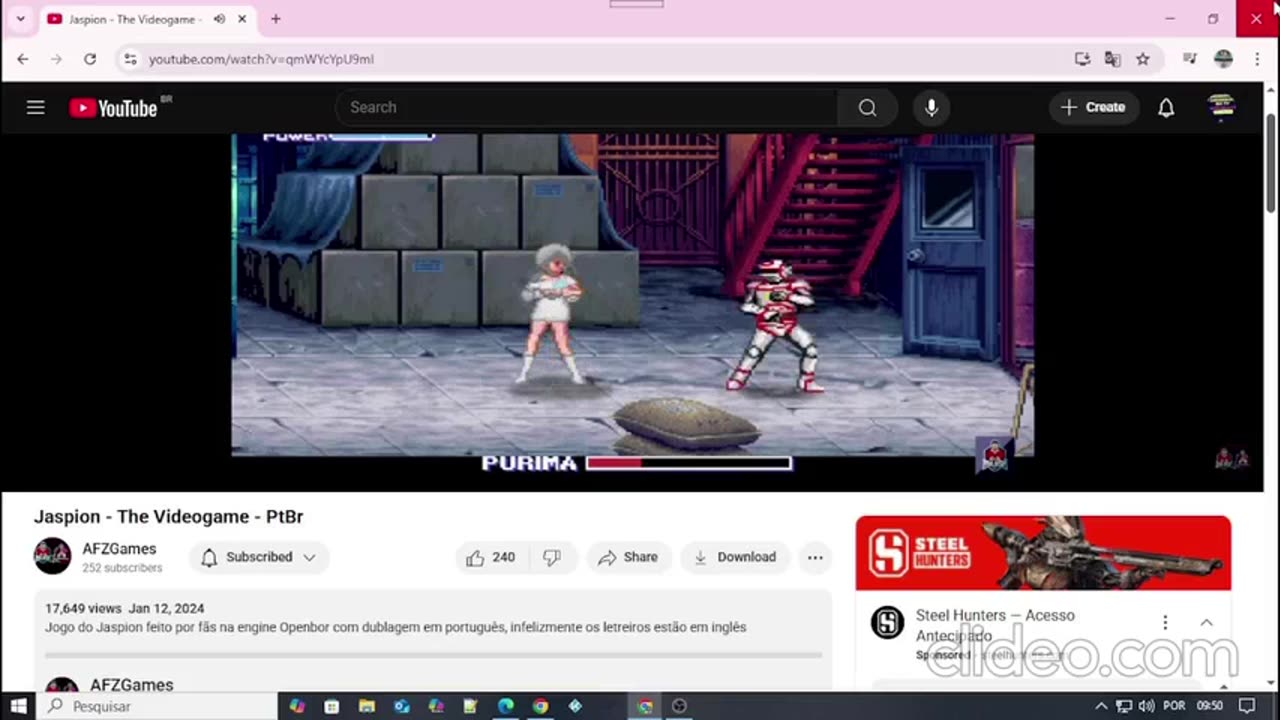Open File Explorer from taskbar
The image size is (1280, 720).
point(366,706)
